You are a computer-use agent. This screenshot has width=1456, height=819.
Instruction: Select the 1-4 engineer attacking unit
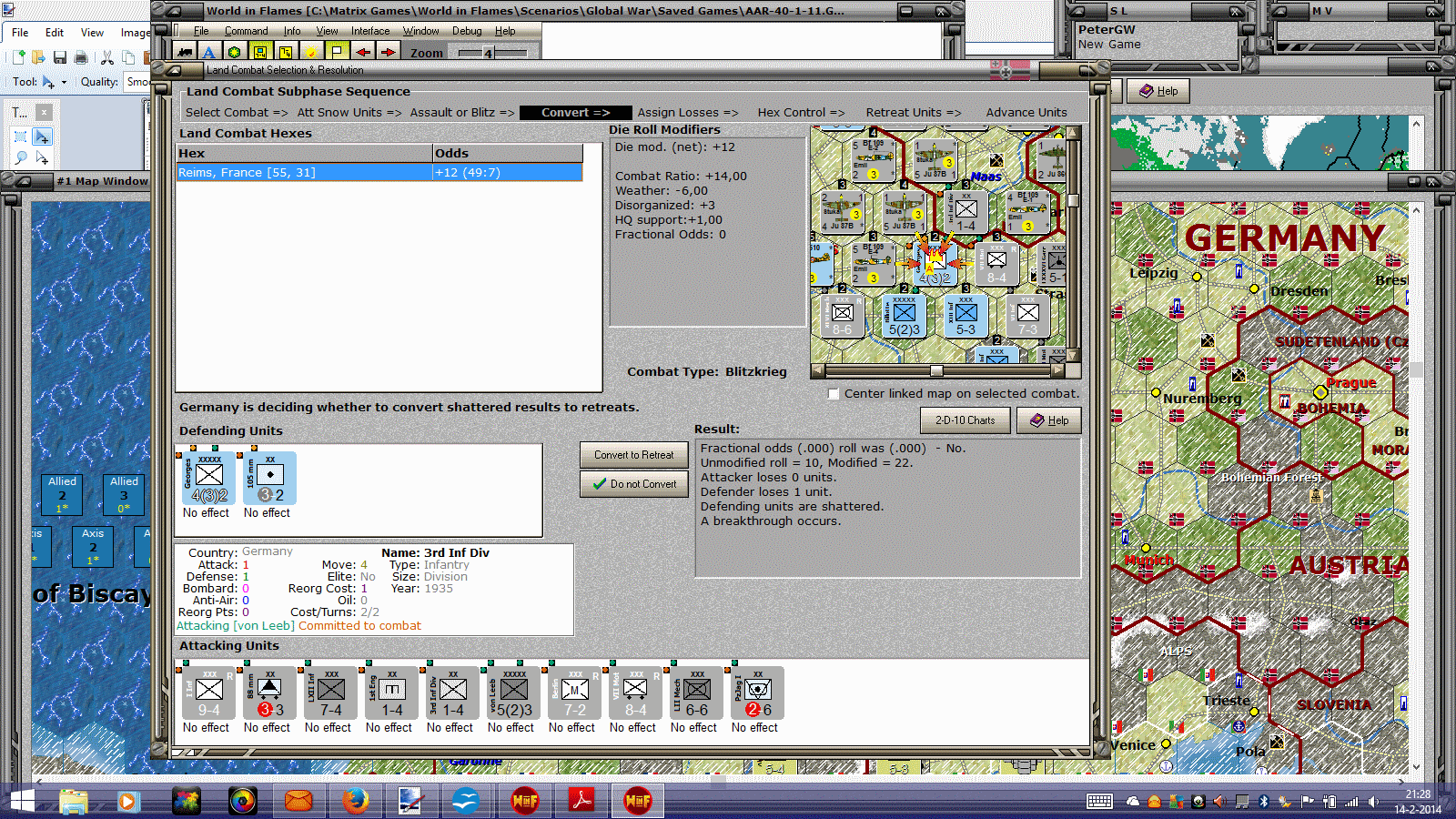click(392, 693)
